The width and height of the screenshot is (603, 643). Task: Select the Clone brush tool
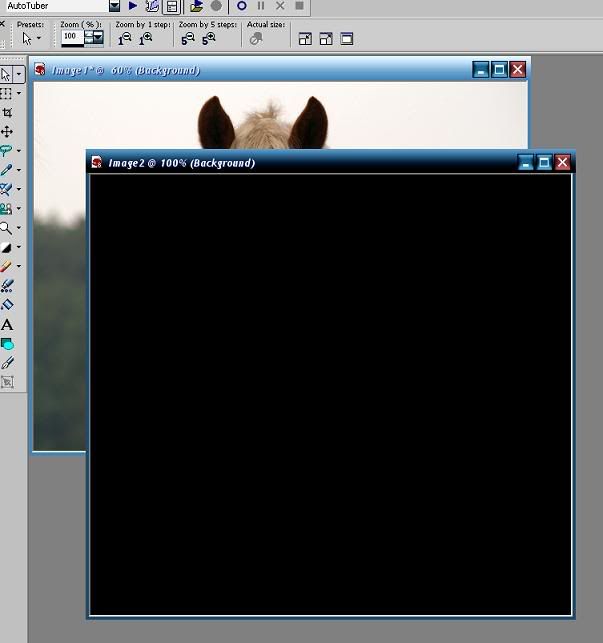(6, 208)
